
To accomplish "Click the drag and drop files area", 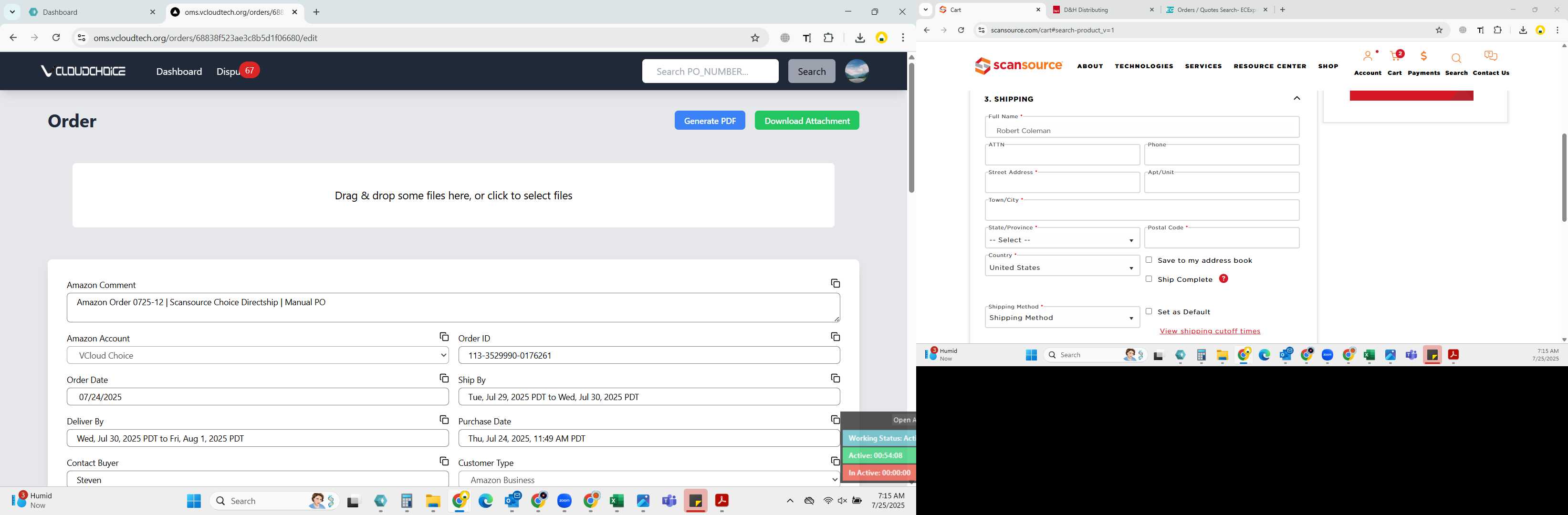I will tap(453, 195).
